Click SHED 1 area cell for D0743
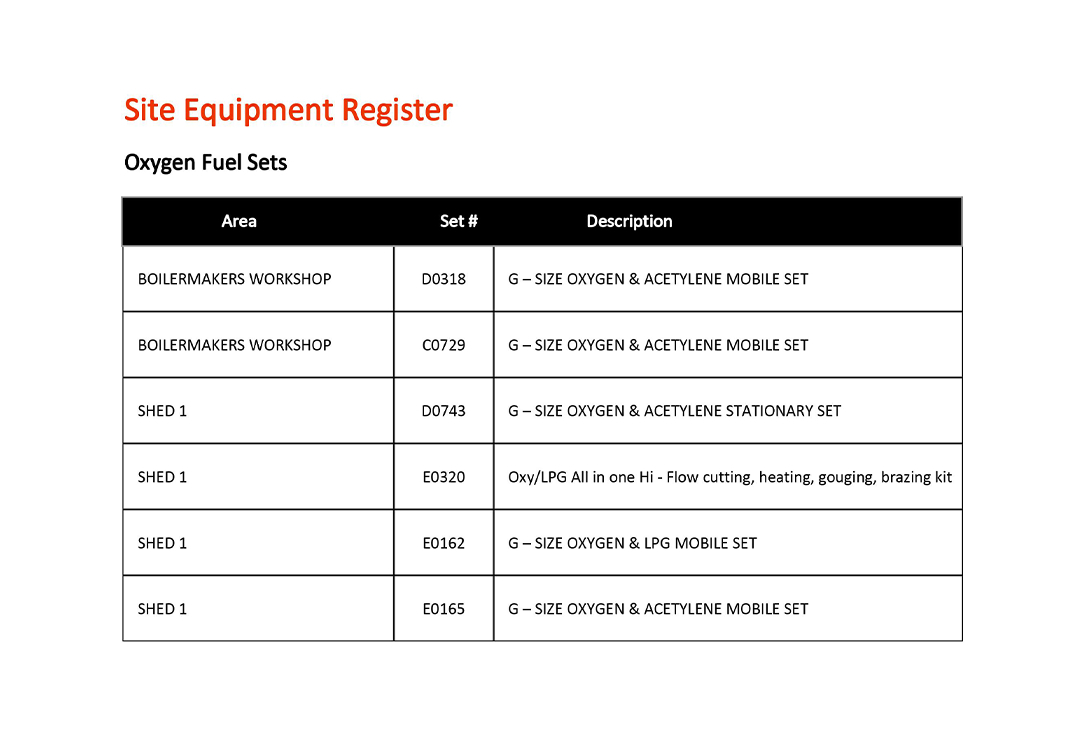This screenshot has width=1078, height=746. coord(258,411)
